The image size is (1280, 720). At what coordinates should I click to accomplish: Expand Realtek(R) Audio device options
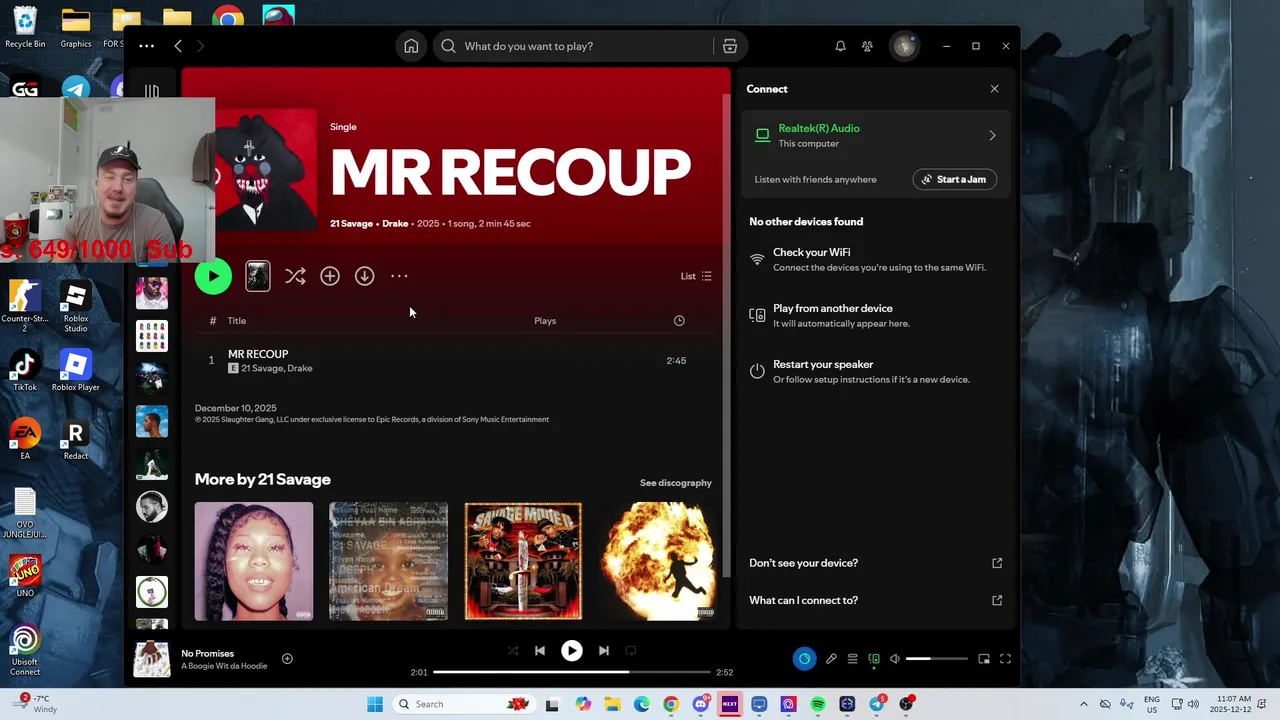(x=992, y=136)
